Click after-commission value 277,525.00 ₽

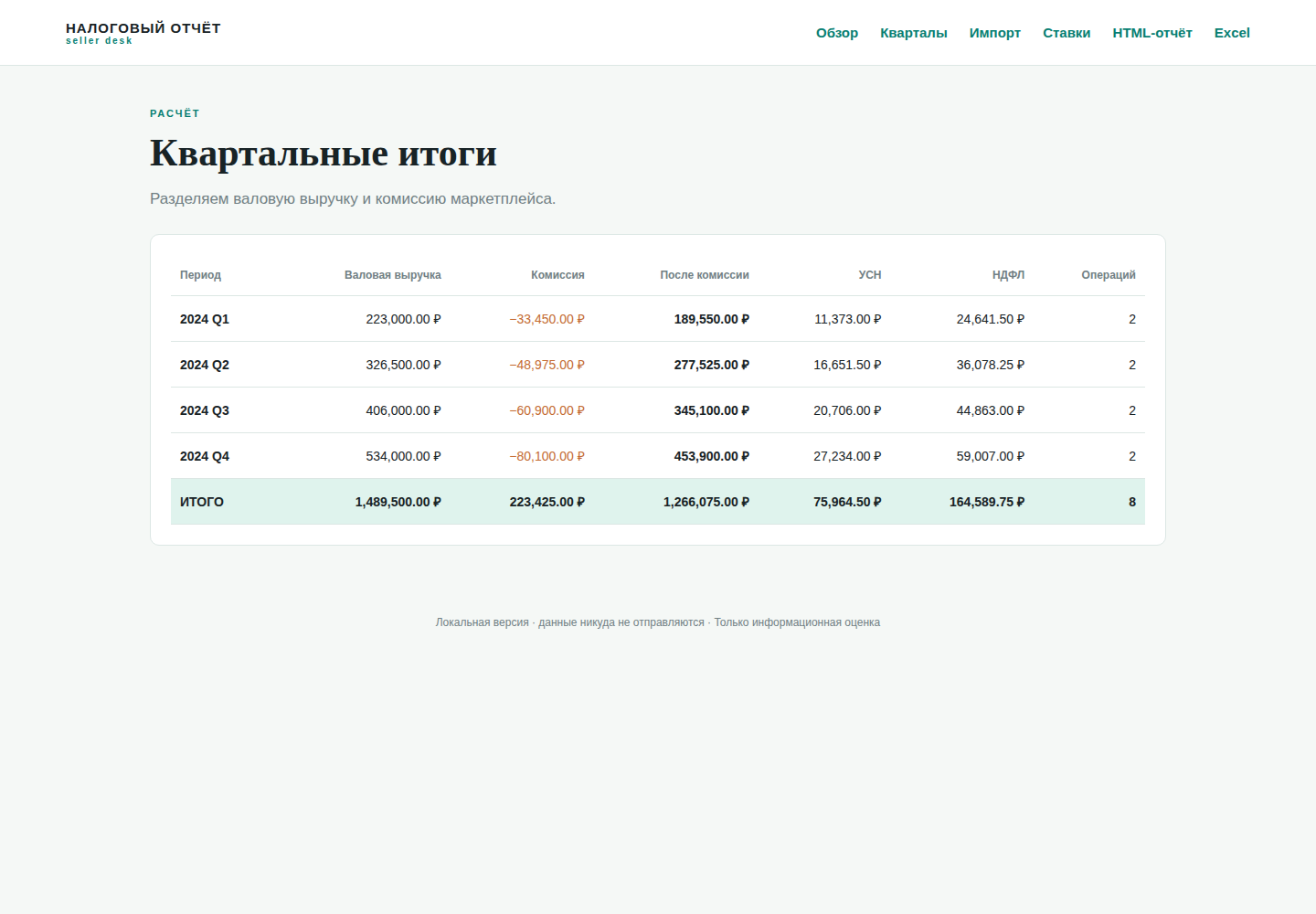pyautogui.click(x=711, y=365)
